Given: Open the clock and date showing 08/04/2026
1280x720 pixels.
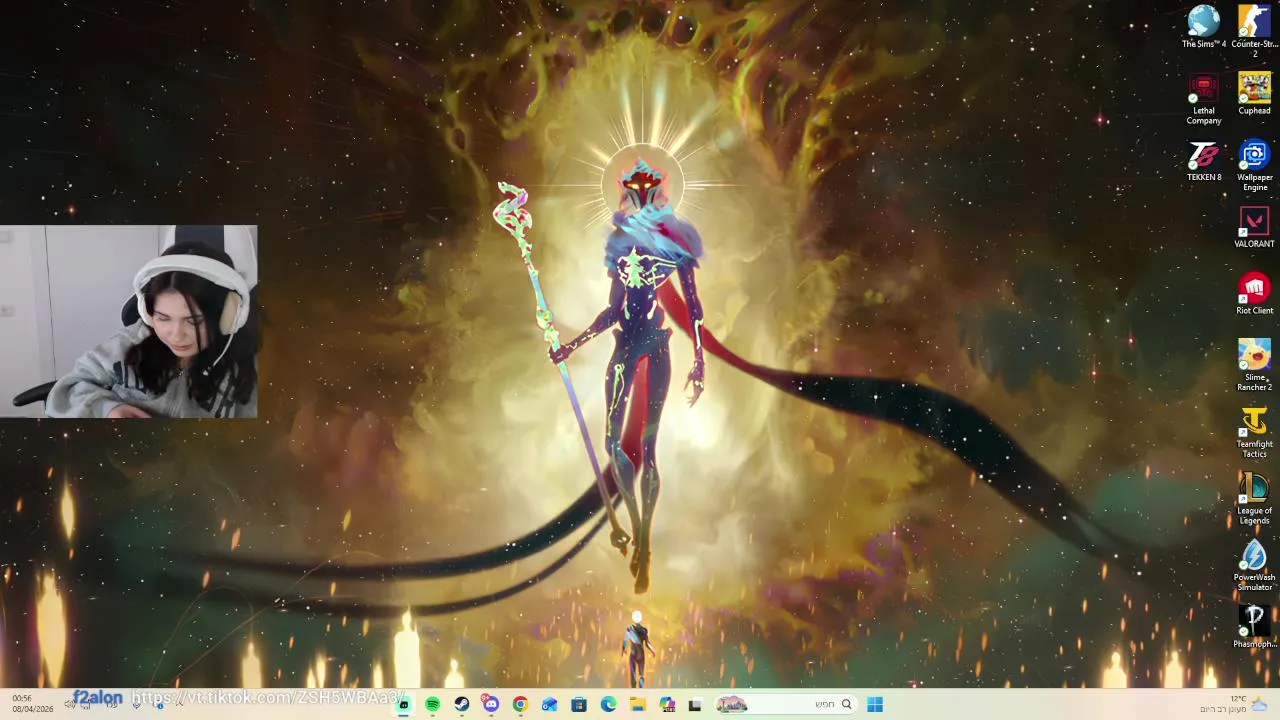Looking at the screenshot, I should pyautogui.click(x=33, y=704).
